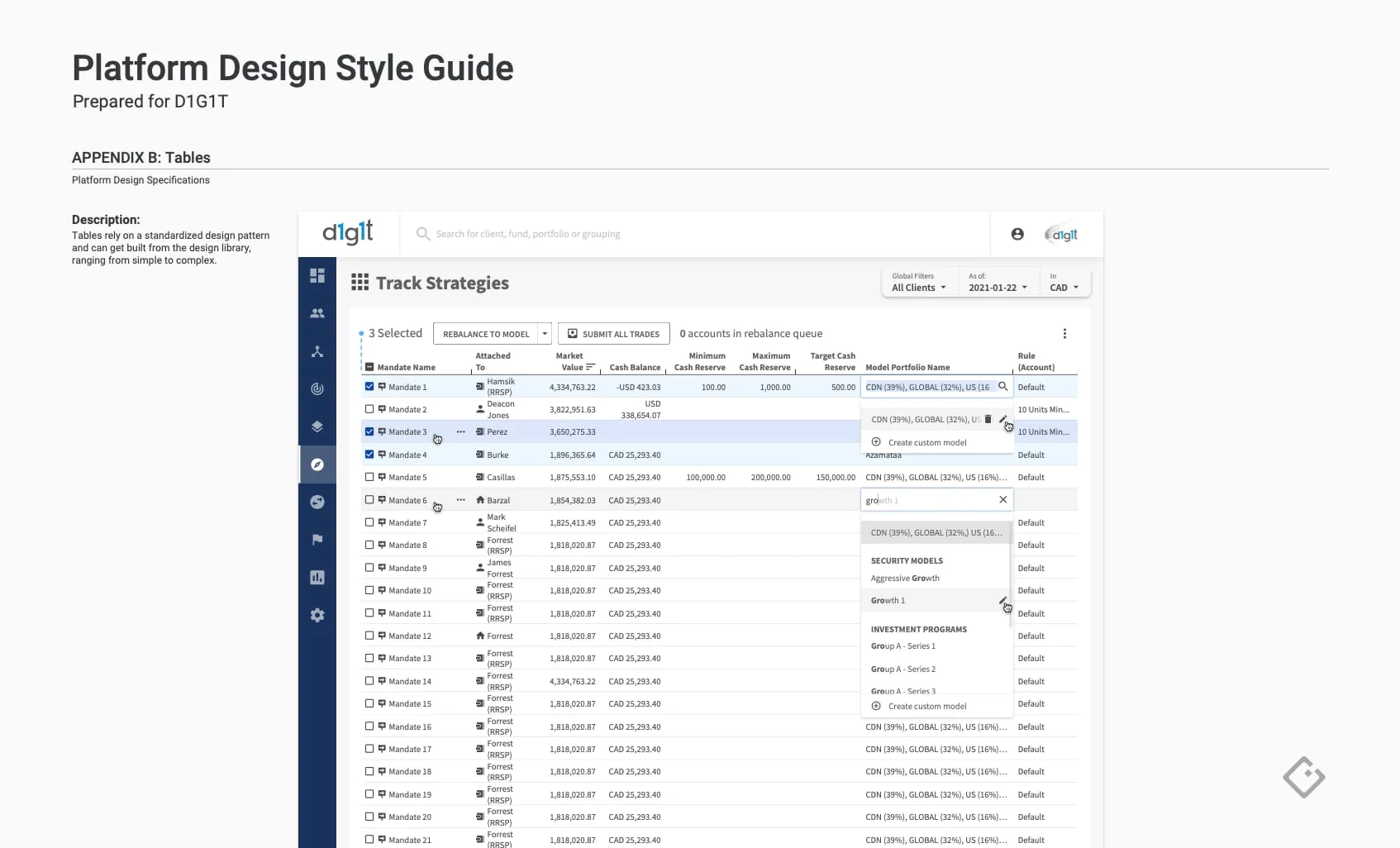Choose Group A - Series 1 option
This screenshot has height=848, width=1400.
click(x=903, y=646)
